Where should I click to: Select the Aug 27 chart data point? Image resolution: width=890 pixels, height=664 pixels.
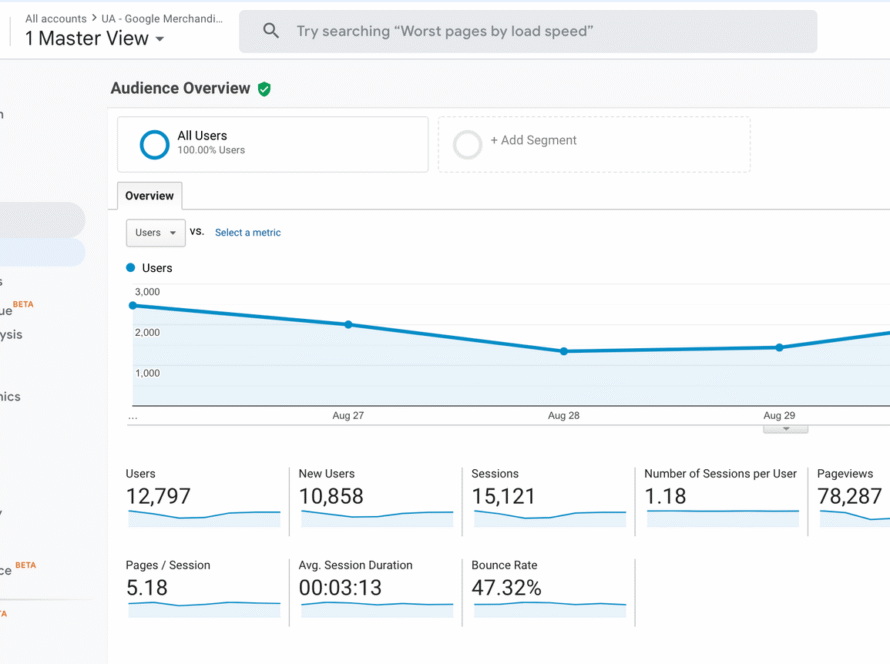point(348,324)
